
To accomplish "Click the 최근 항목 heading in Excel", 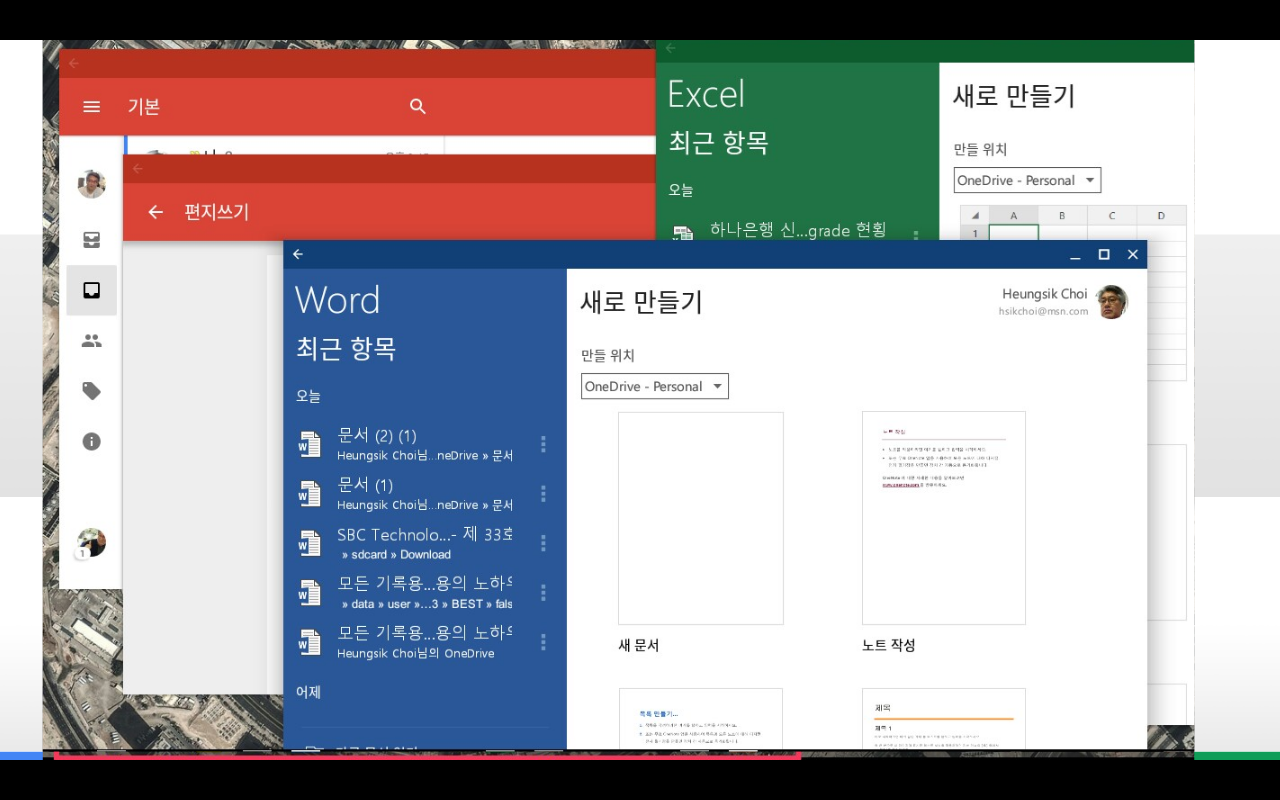I will tap(718, 142).
